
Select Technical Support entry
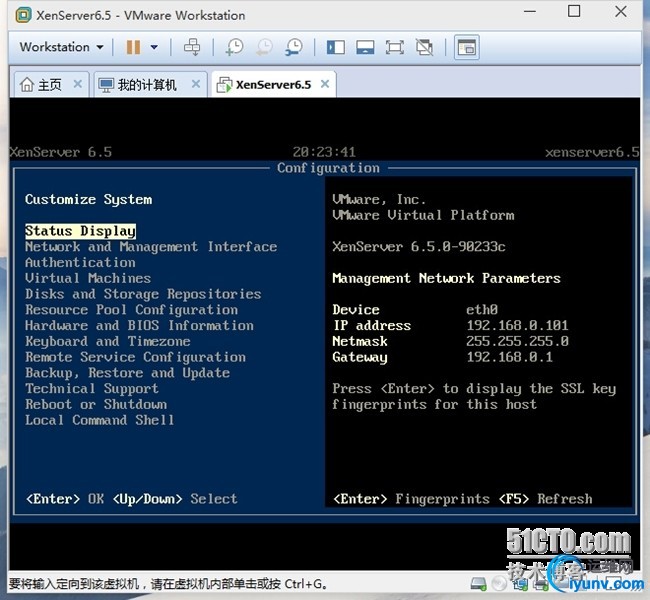(92, 389)
